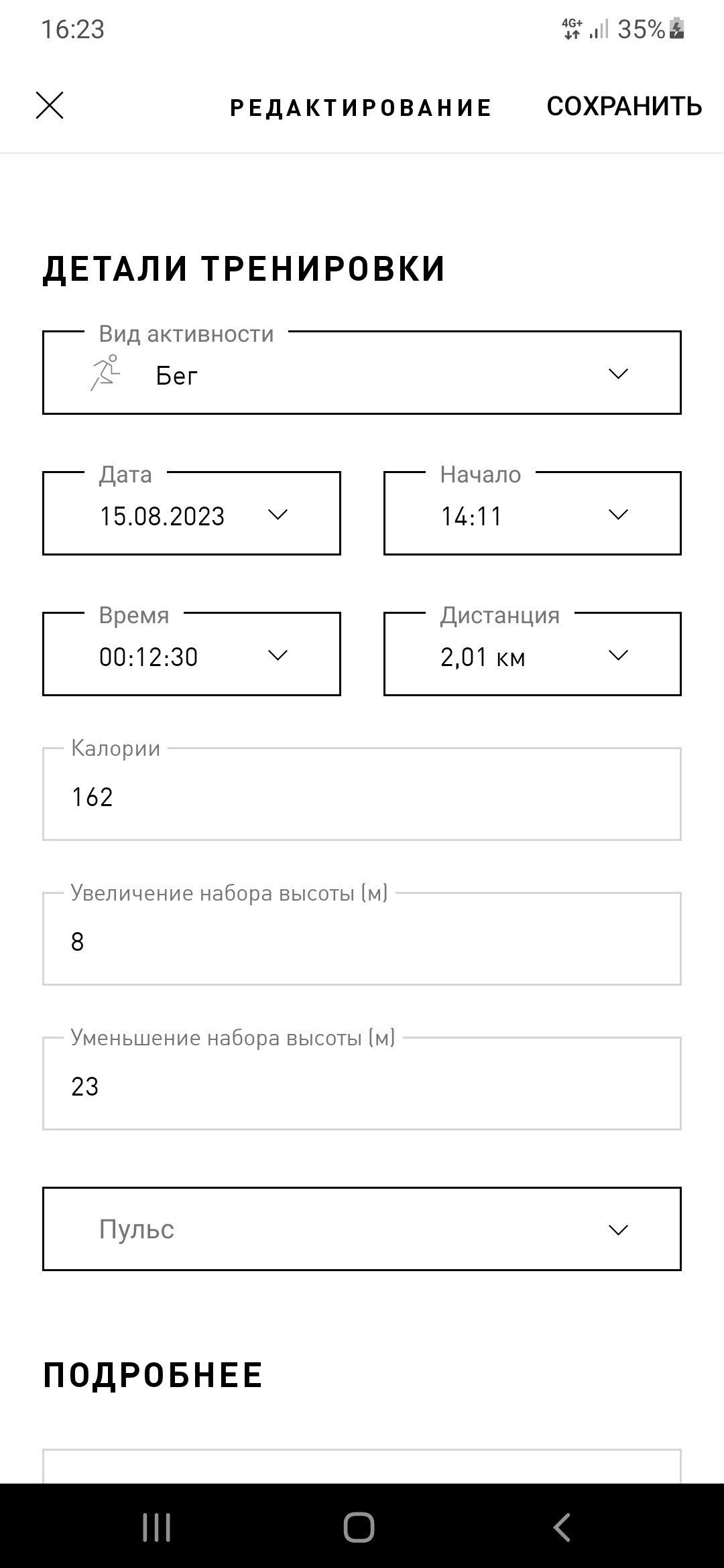This screenshot has width=724, height=1568.
Task: Tap the Android home navigation icon
Action: click(359, 1528)
